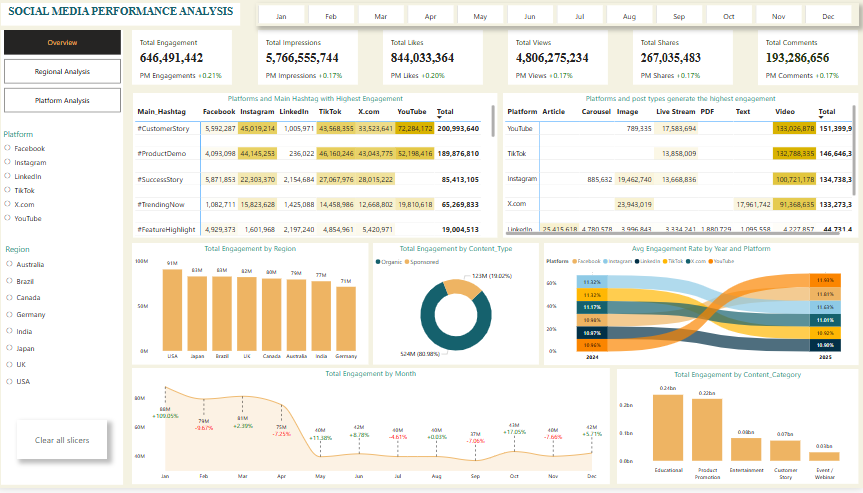Click TikTok video cell 132,788,335

coord(795,154)
